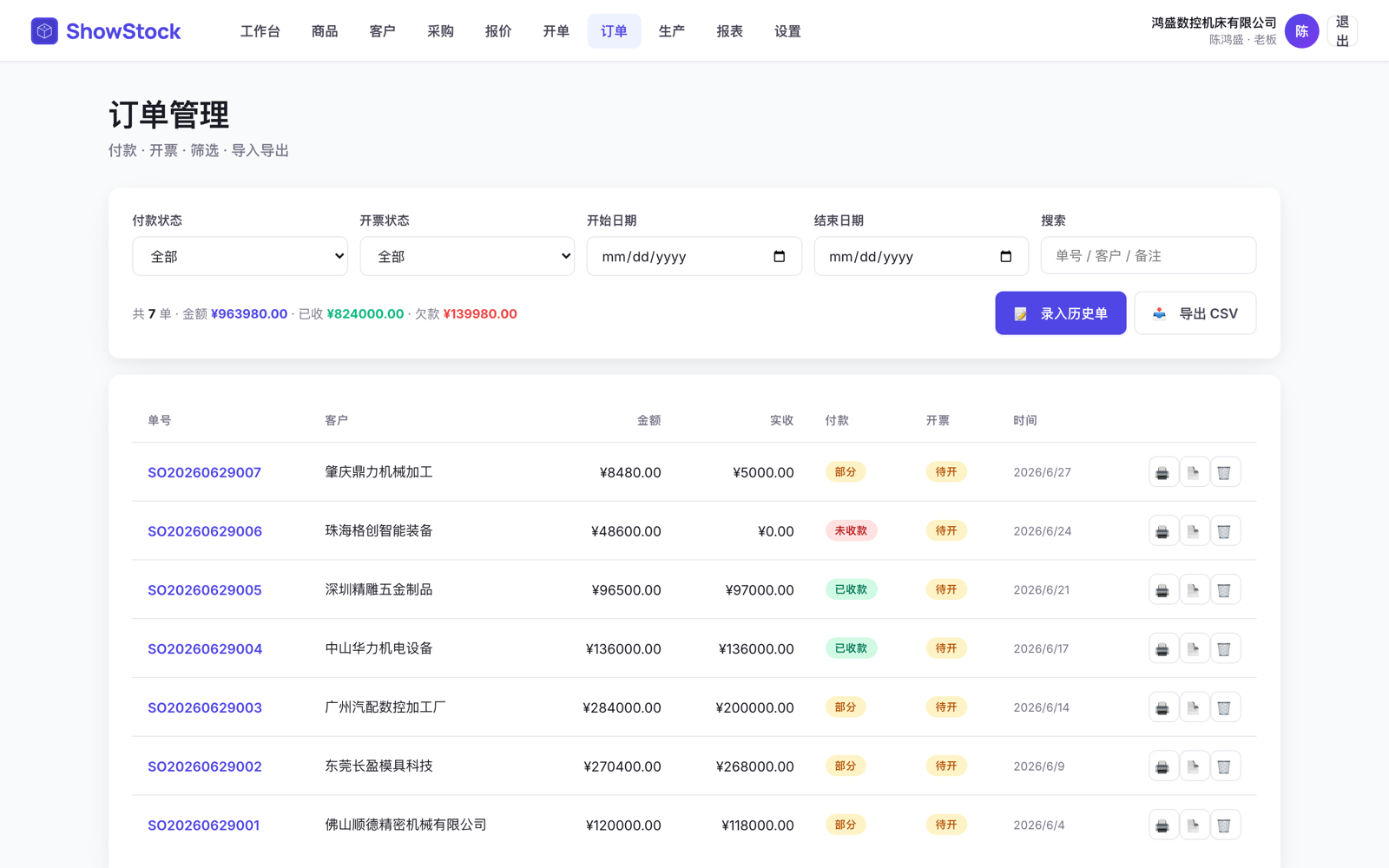
Task: Export orders with 导出 CSV
Action: point(1195,313)
